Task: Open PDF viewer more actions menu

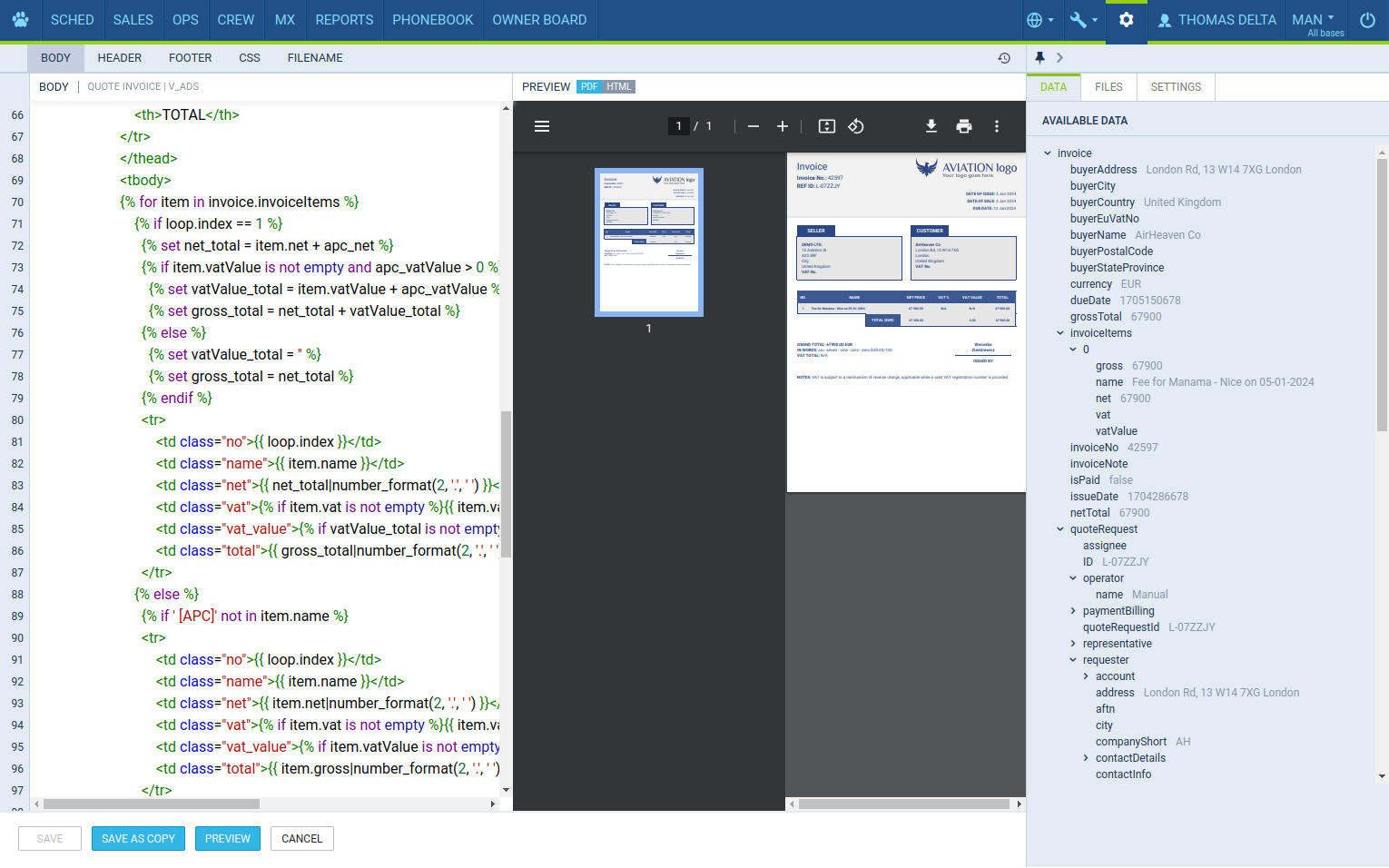Action: [x=997, y=126]
